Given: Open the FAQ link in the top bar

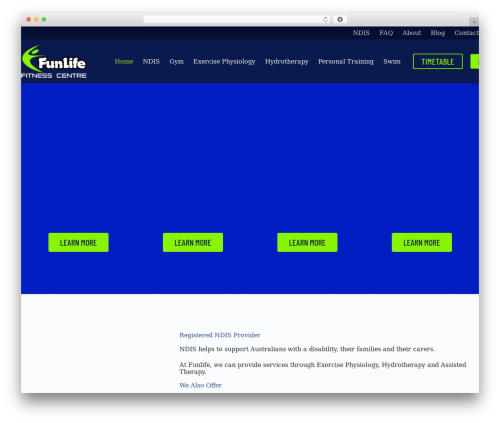Looking at the screenshot, I should click(386, 33).
